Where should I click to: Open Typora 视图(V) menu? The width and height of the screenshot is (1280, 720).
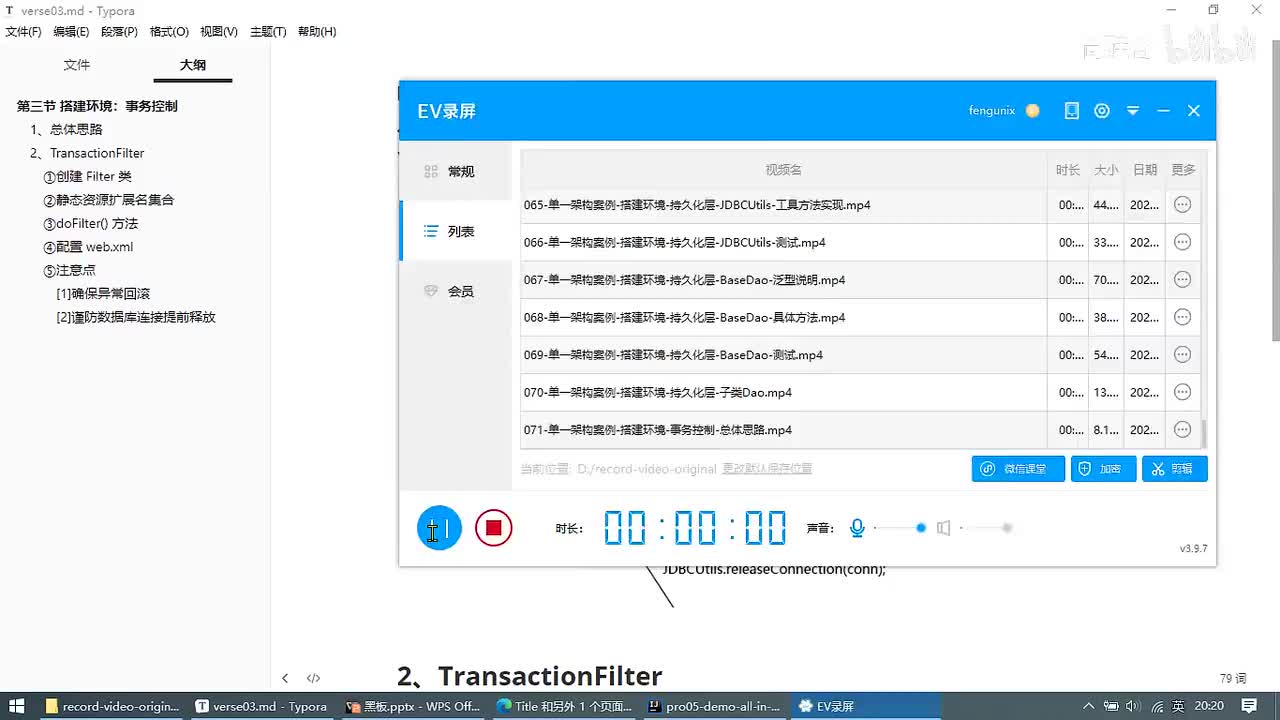pyautogui.click(x=219, y=32)
